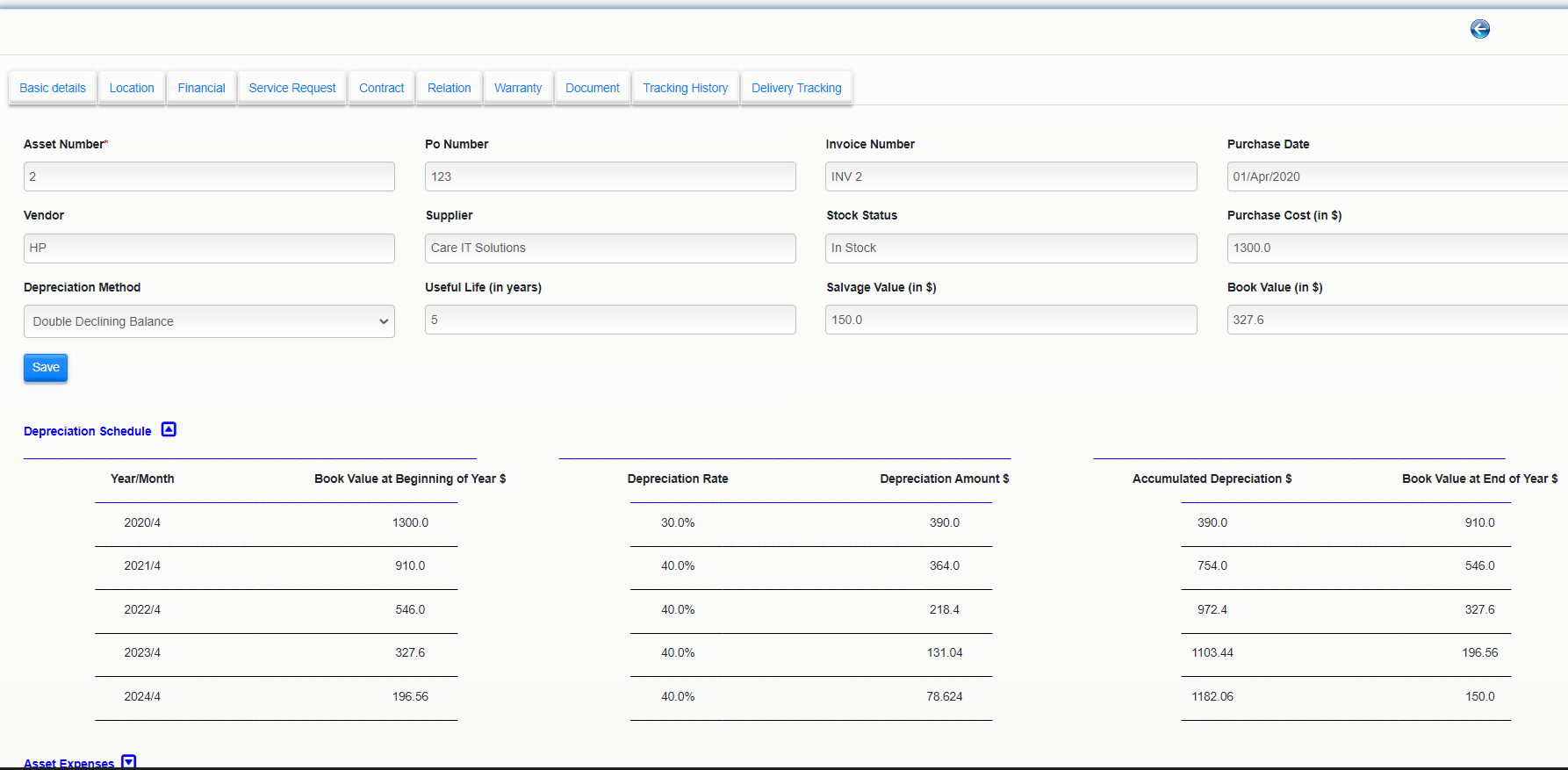
Task: Focus the Vendor field containing HP
Action: 209,248
